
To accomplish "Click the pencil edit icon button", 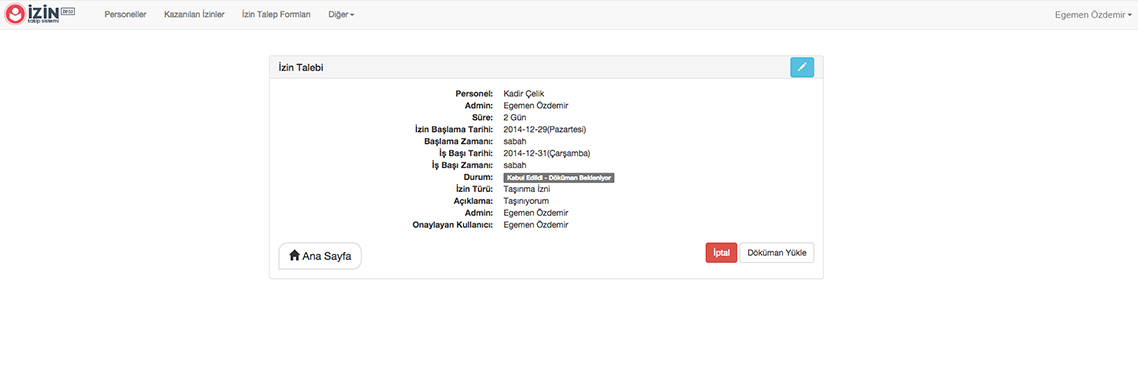I will click(x=802, y=67).
